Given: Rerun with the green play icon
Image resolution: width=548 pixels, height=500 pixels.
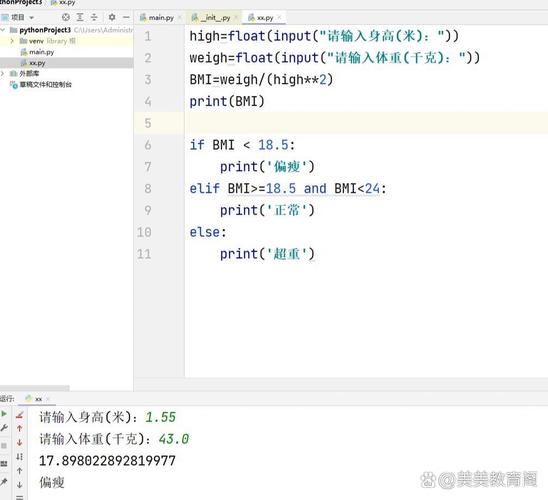Looking at the screenshot, I should pos(4,414).
